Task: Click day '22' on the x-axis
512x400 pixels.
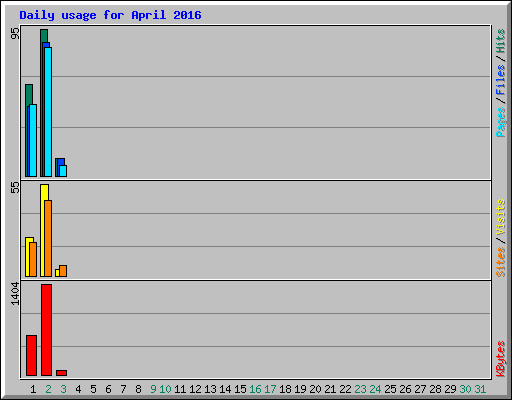Action: pos(345,389)
